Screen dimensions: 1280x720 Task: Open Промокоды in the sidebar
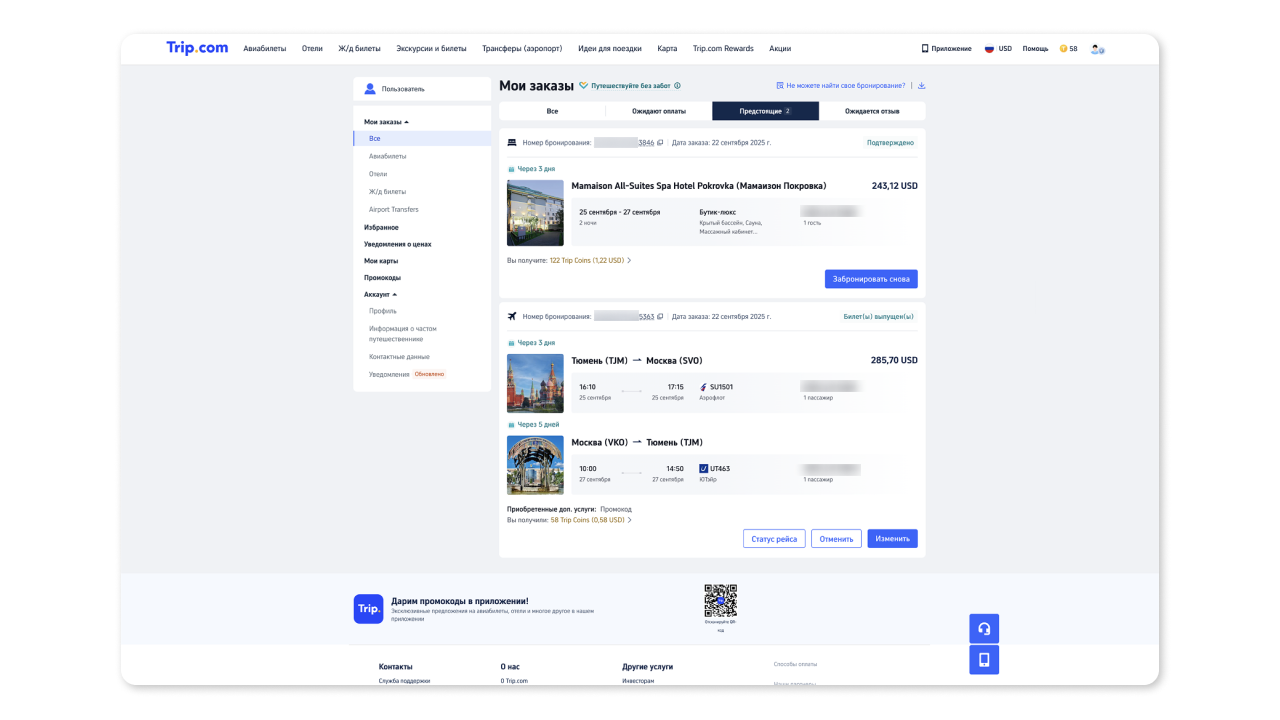383,278
